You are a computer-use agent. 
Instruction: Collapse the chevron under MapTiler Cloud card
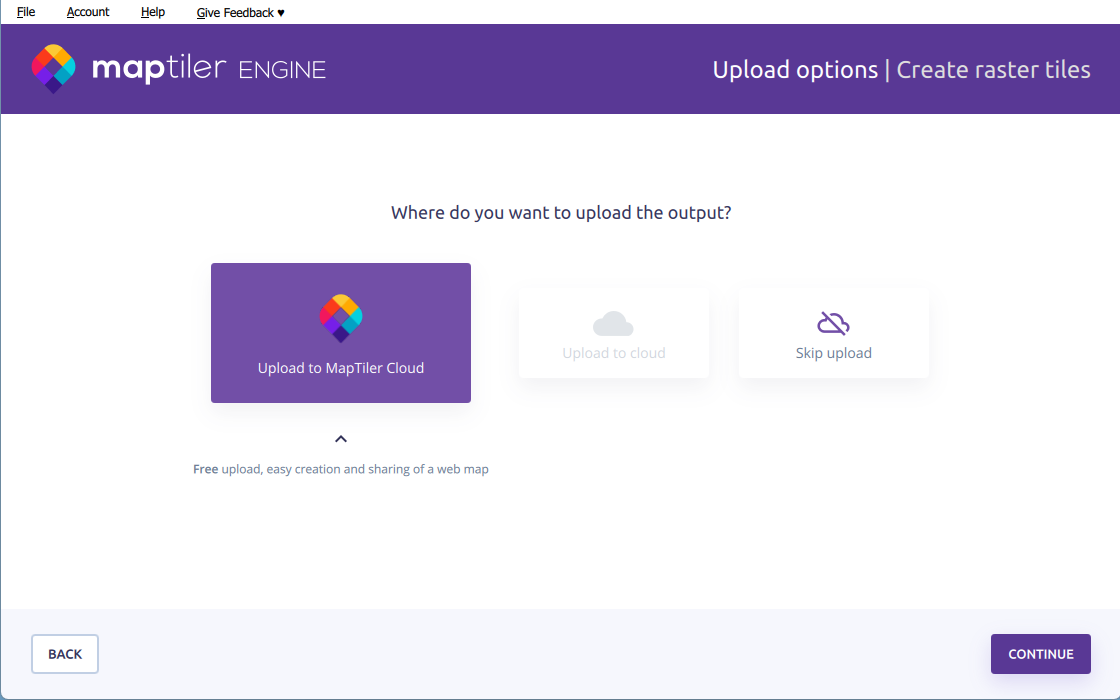[341, 439]
